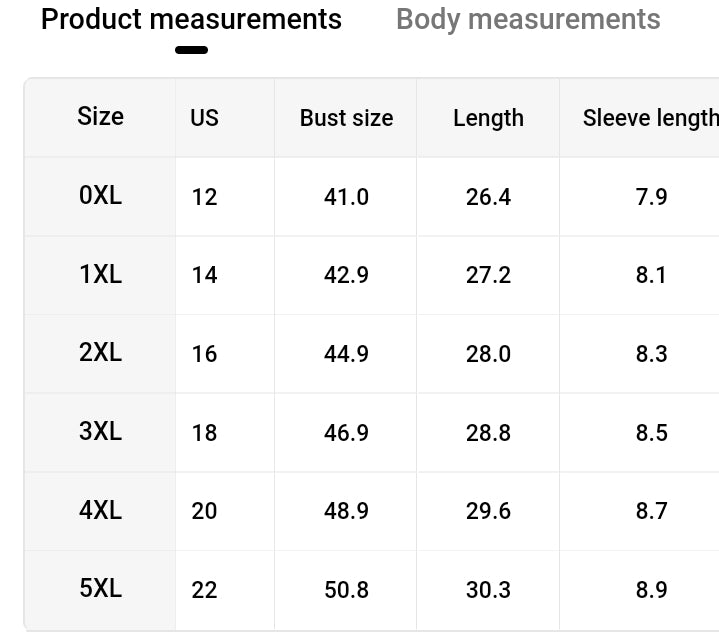
Task: Select the 4XL size row label
Action: [x=100, y=510]
